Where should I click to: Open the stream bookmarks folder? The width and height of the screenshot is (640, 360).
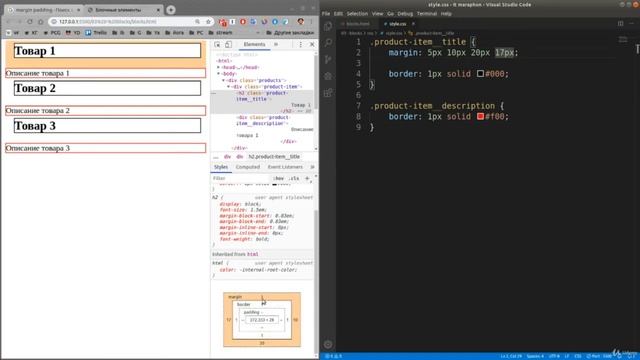click(220, 32)
